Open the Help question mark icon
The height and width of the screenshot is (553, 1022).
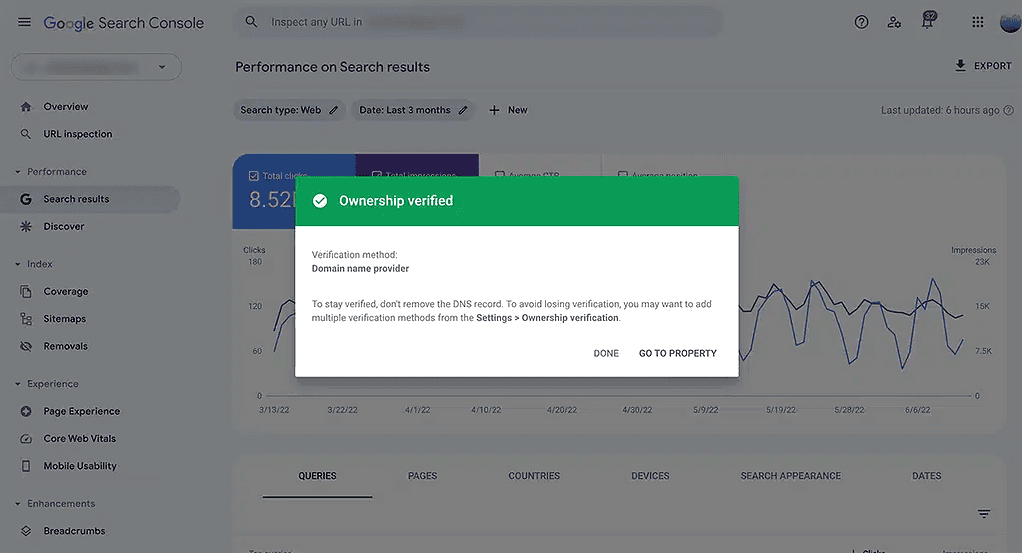(x=861, y=22)
